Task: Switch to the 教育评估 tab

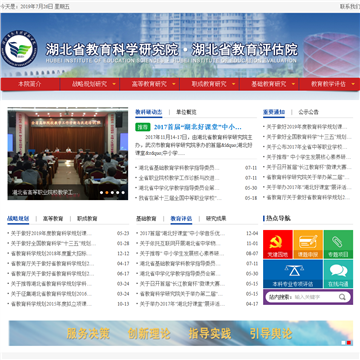Action: (181, 219)
